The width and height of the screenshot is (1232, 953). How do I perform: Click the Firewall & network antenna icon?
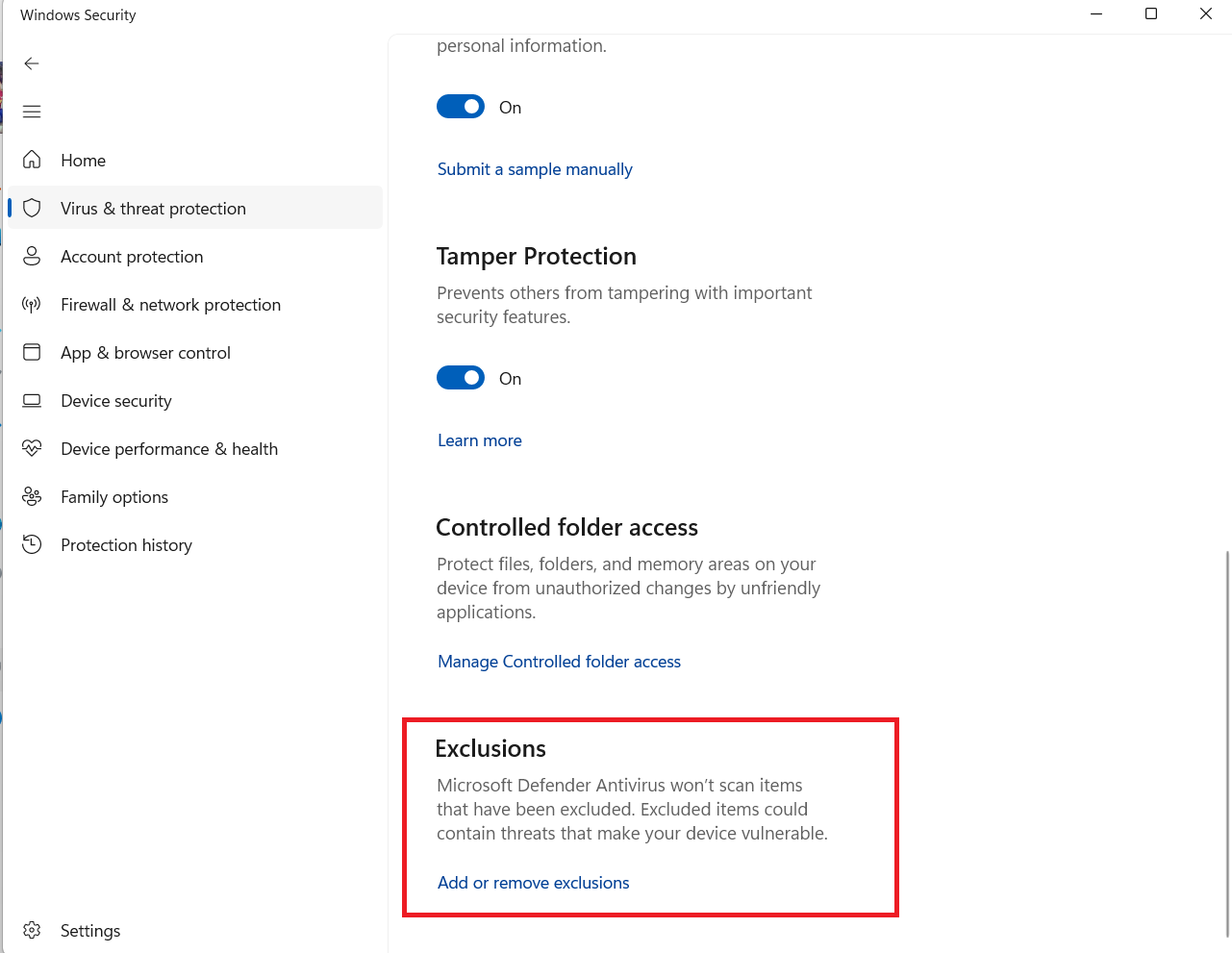click(x=32, y=304)
